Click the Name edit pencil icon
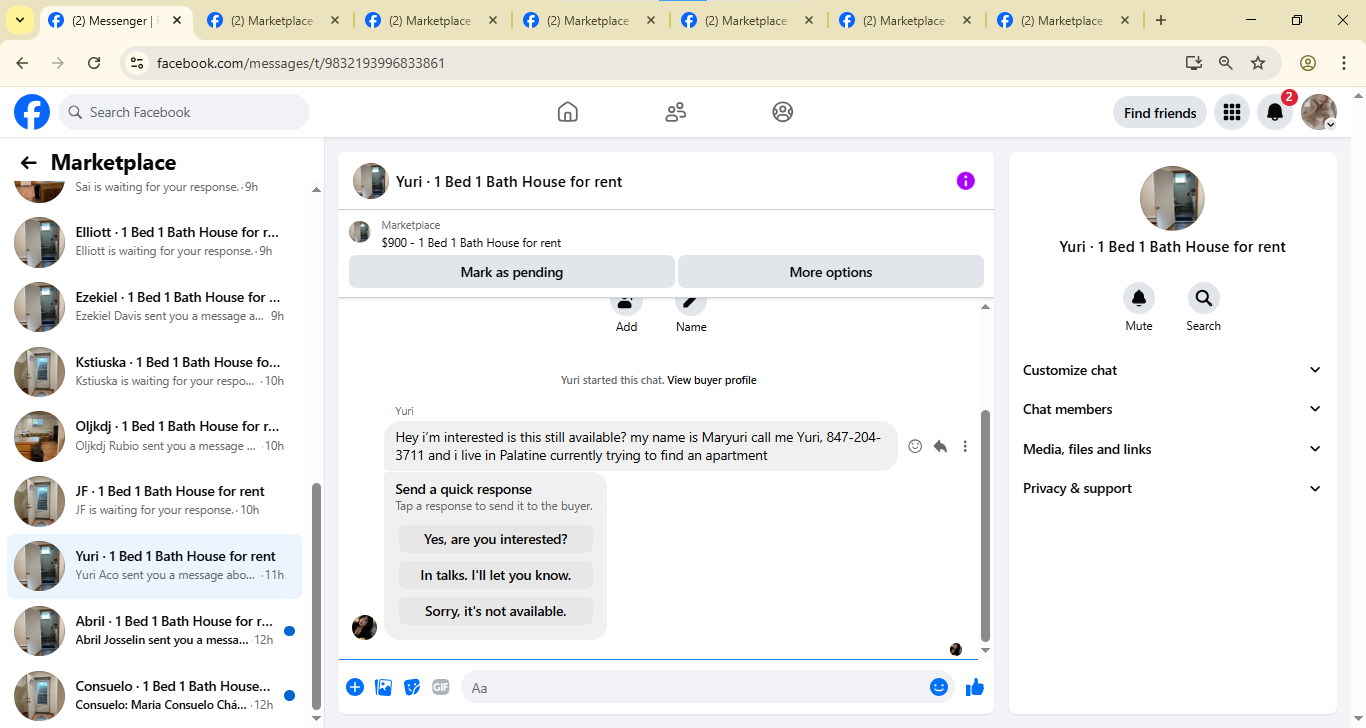 point(691,302)
